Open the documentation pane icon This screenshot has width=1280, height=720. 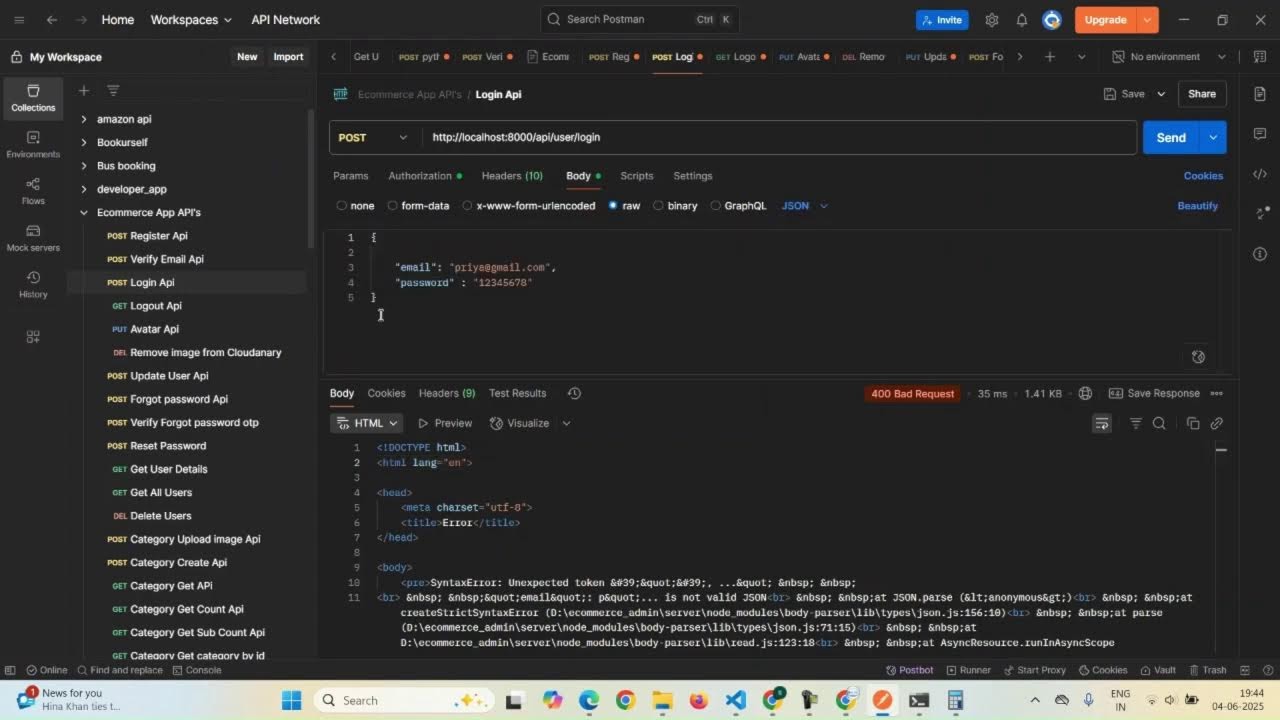pyautogui.click(x=1259, y=94)
